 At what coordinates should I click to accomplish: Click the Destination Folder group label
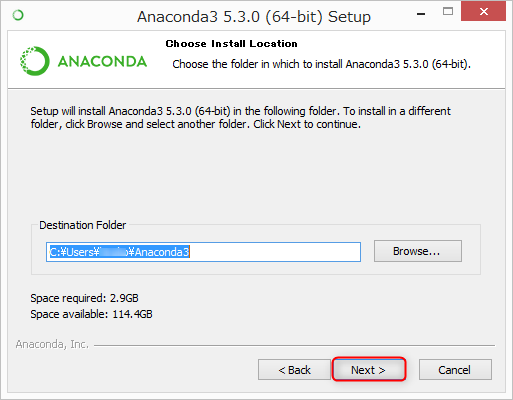(x=83, y=225)
